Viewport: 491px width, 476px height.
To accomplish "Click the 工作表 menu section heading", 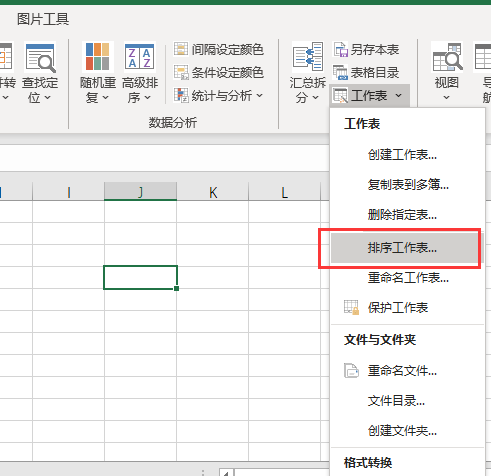I will tap(362, 124).
